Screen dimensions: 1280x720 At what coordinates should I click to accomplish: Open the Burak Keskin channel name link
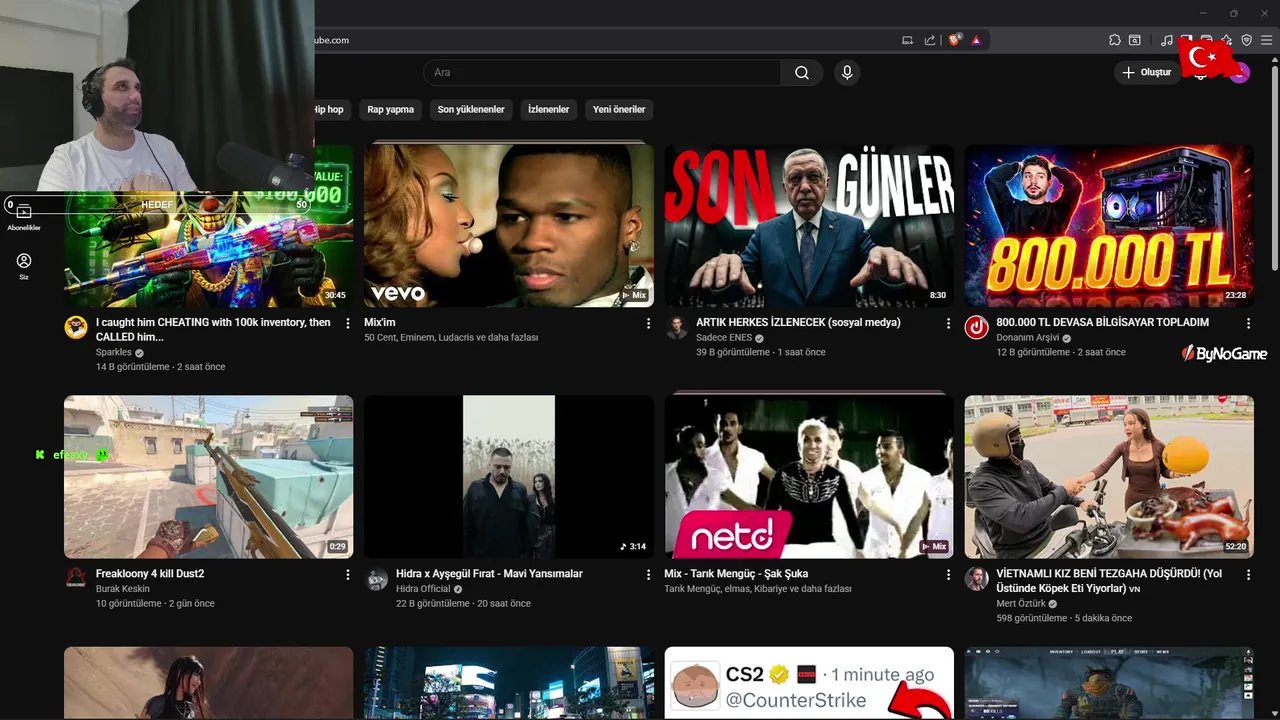123,589
